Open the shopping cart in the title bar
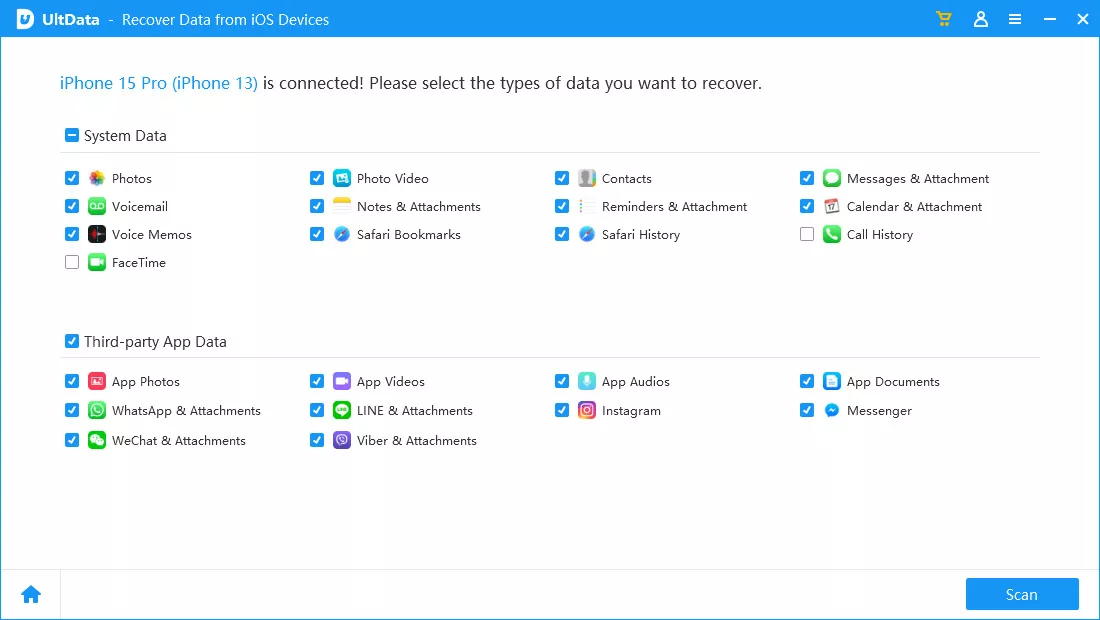1100x620 pixels. point(943,19)
